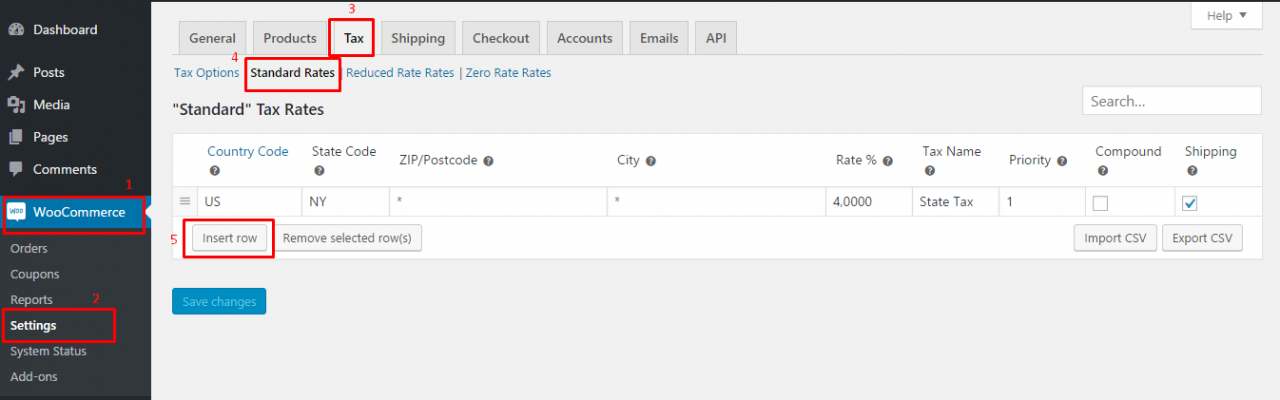Click the Media library icon
The width and height of the screenshot is (1280, 400).
(16, 105)
